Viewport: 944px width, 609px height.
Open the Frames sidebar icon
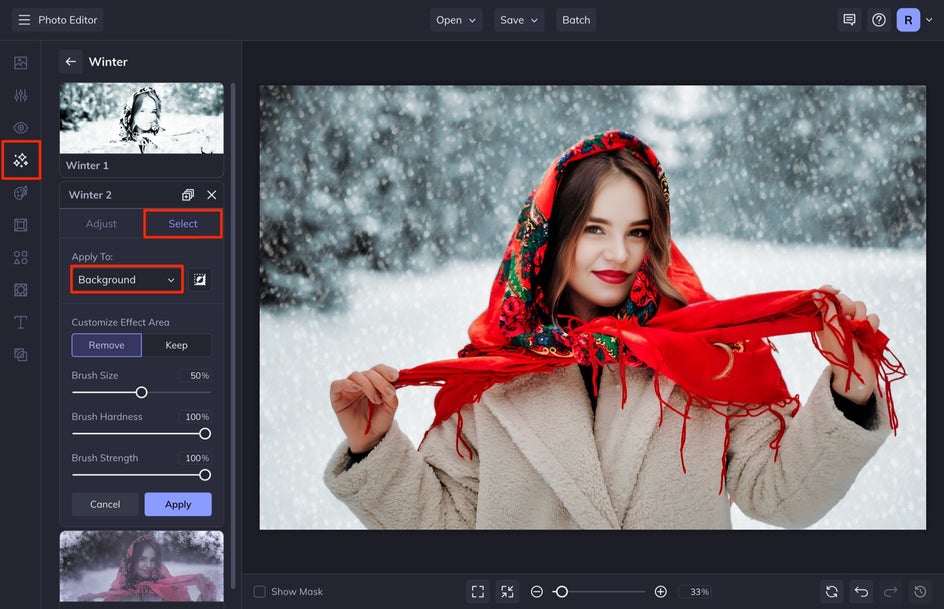20,225
